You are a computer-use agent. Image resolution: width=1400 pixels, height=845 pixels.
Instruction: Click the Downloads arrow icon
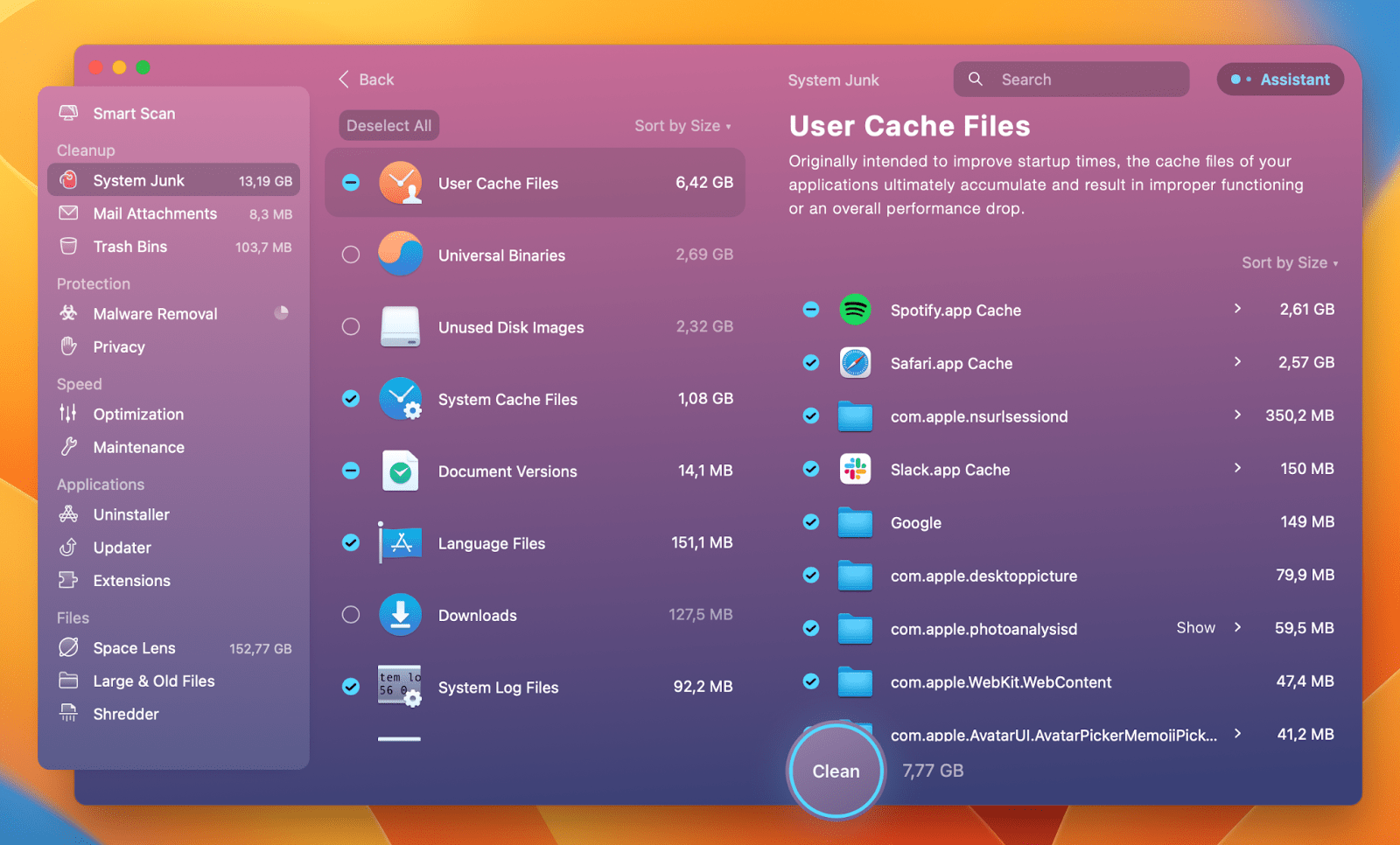point(401,615)
